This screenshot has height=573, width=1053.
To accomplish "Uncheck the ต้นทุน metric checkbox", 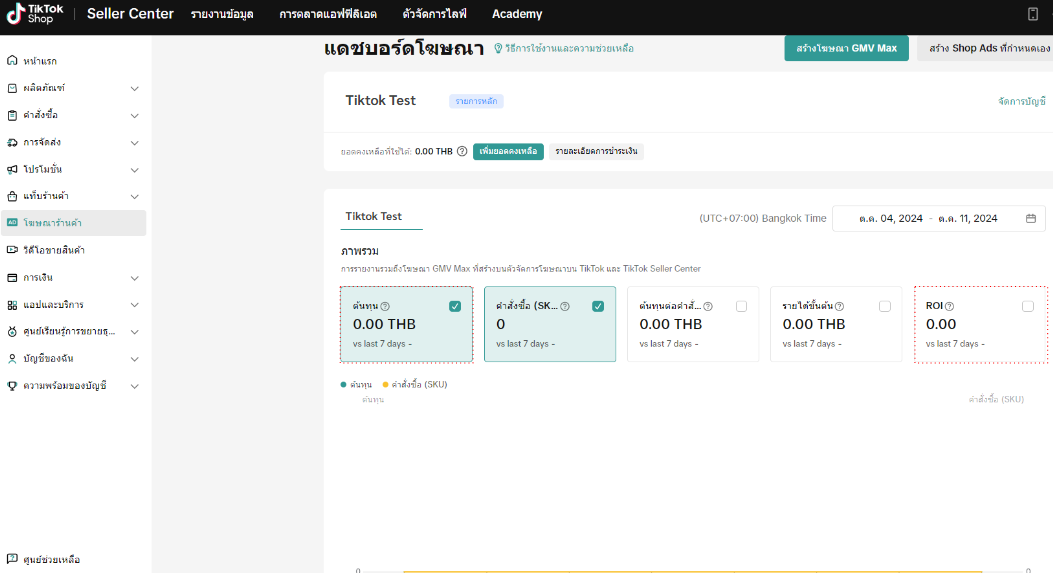I will click(455, 306).
